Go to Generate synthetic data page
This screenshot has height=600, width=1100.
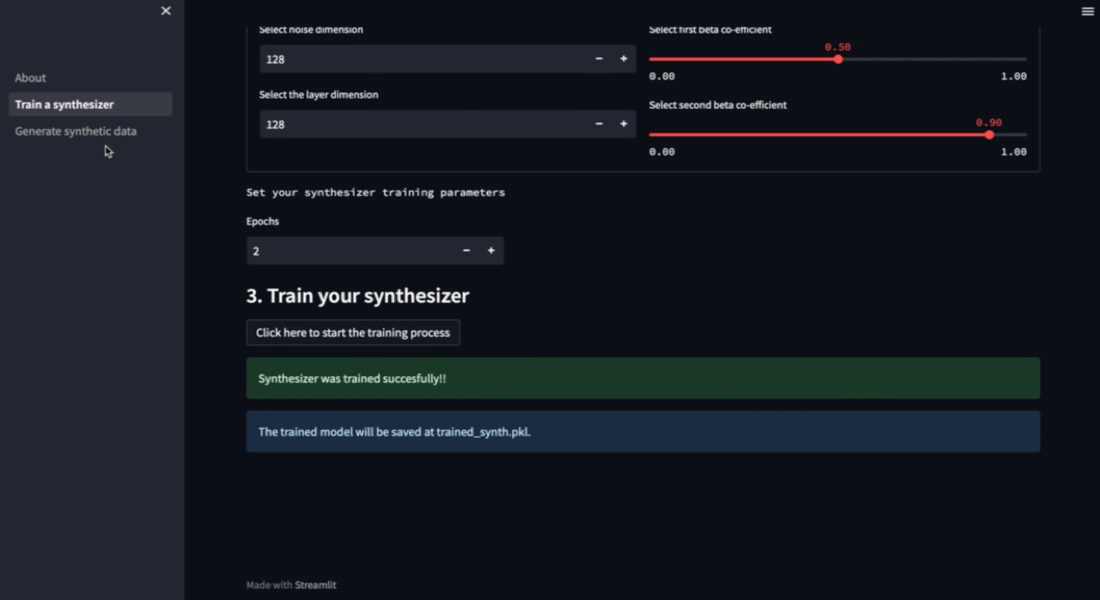[76, 131]
